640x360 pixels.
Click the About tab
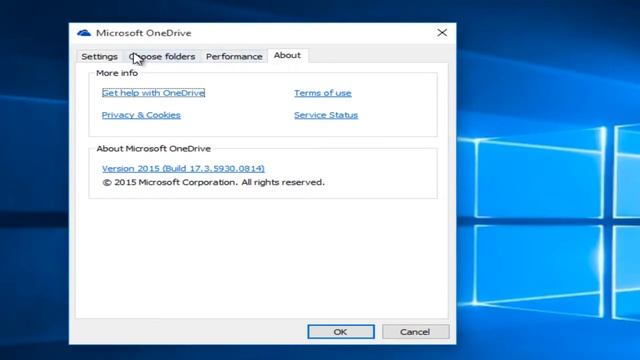(x=287, y=56)
